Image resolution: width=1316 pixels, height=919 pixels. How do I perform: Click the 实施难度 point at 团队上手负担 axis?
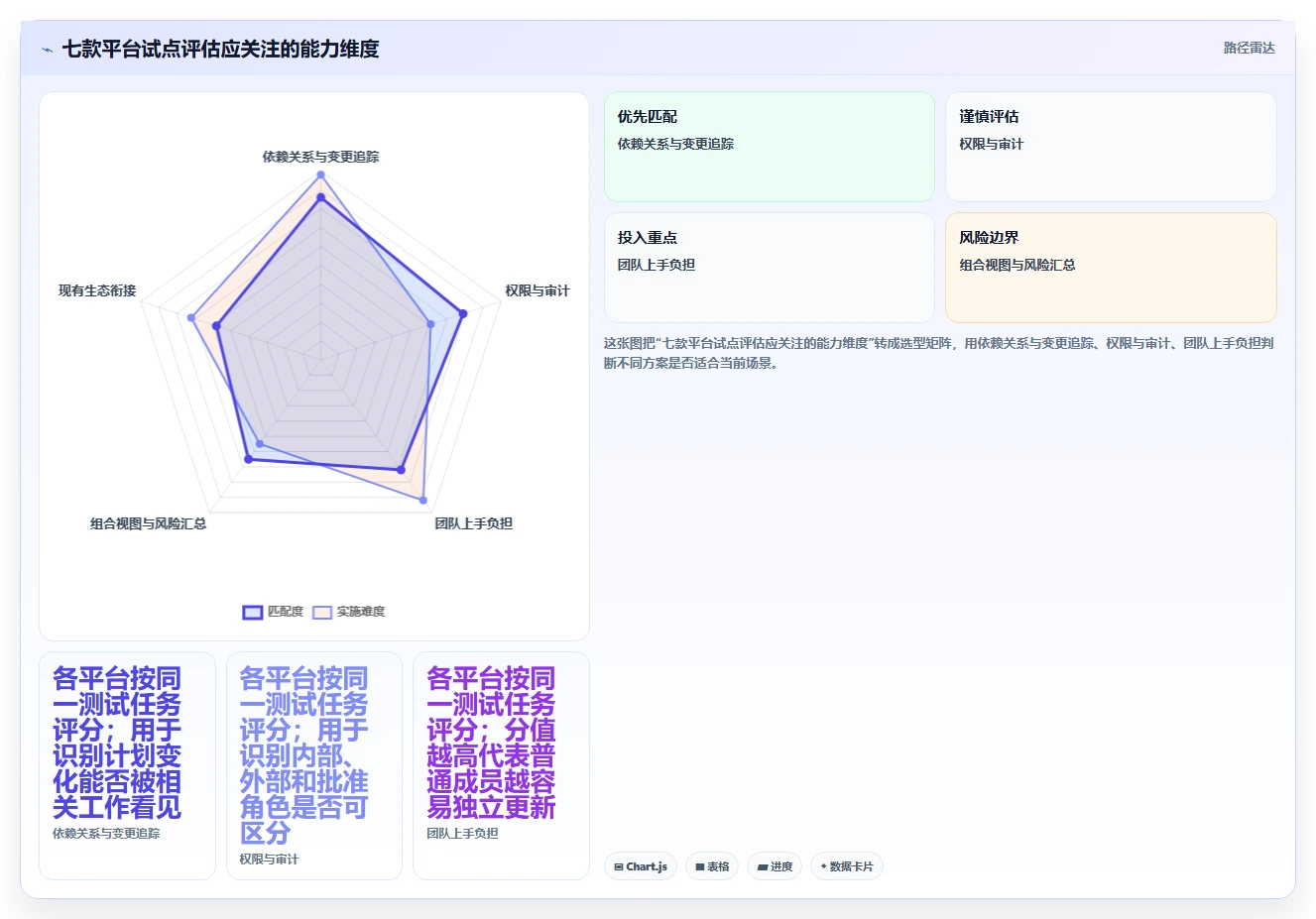(x=423, y=501)
